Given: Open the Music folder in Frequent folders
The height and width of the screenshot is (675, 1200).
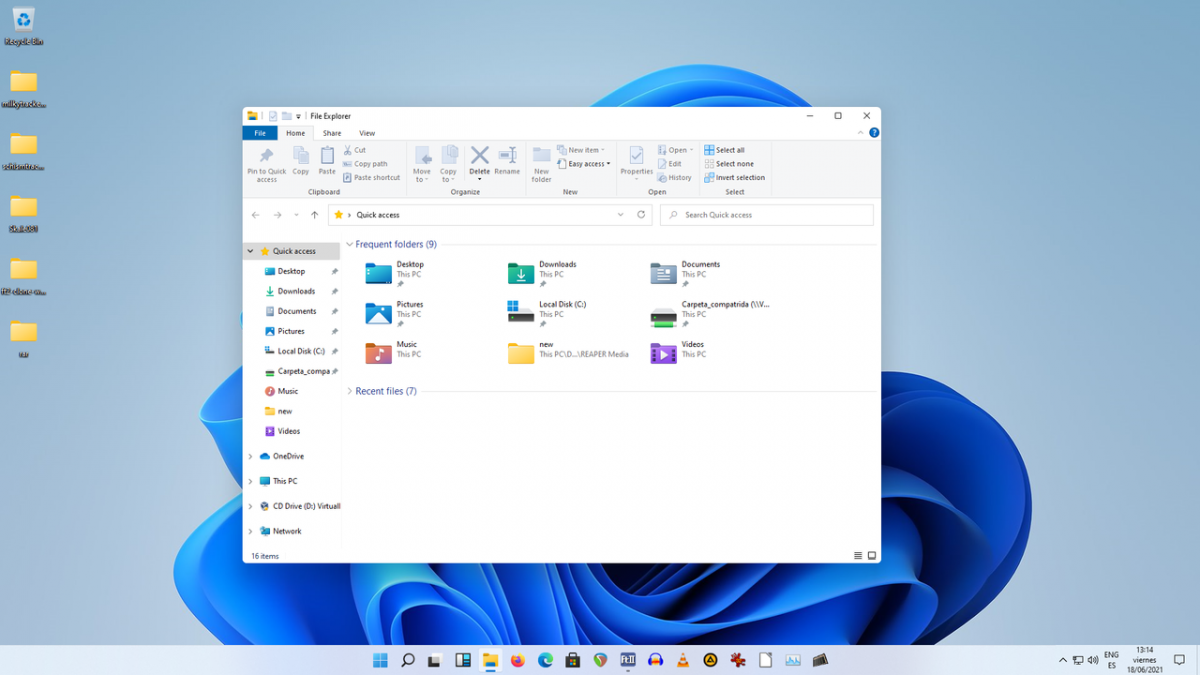Looking at the screenshot, I should (379, 352).
